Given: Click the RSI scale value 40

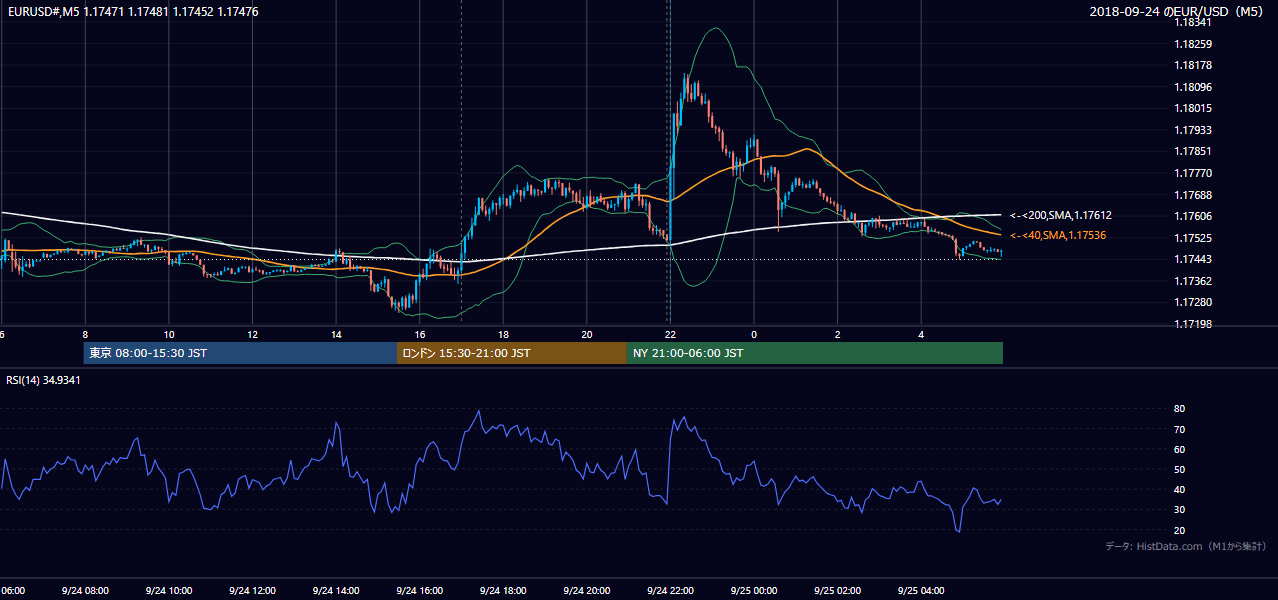Looking at the screenshot, I should pyautogui.click(x=1179, y=489).
